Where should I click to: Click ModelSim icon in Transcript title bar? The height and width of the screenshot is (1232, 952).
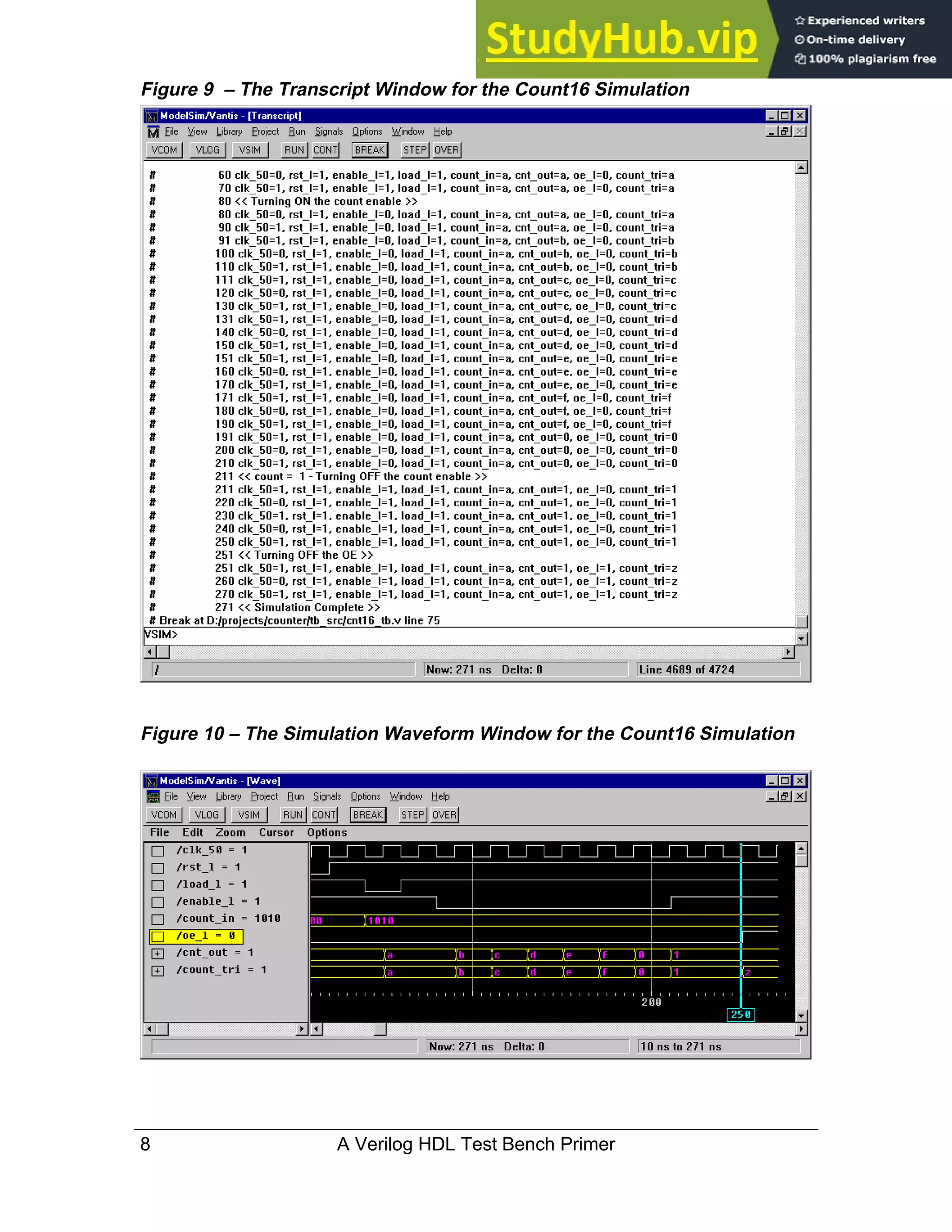point(152,116)
